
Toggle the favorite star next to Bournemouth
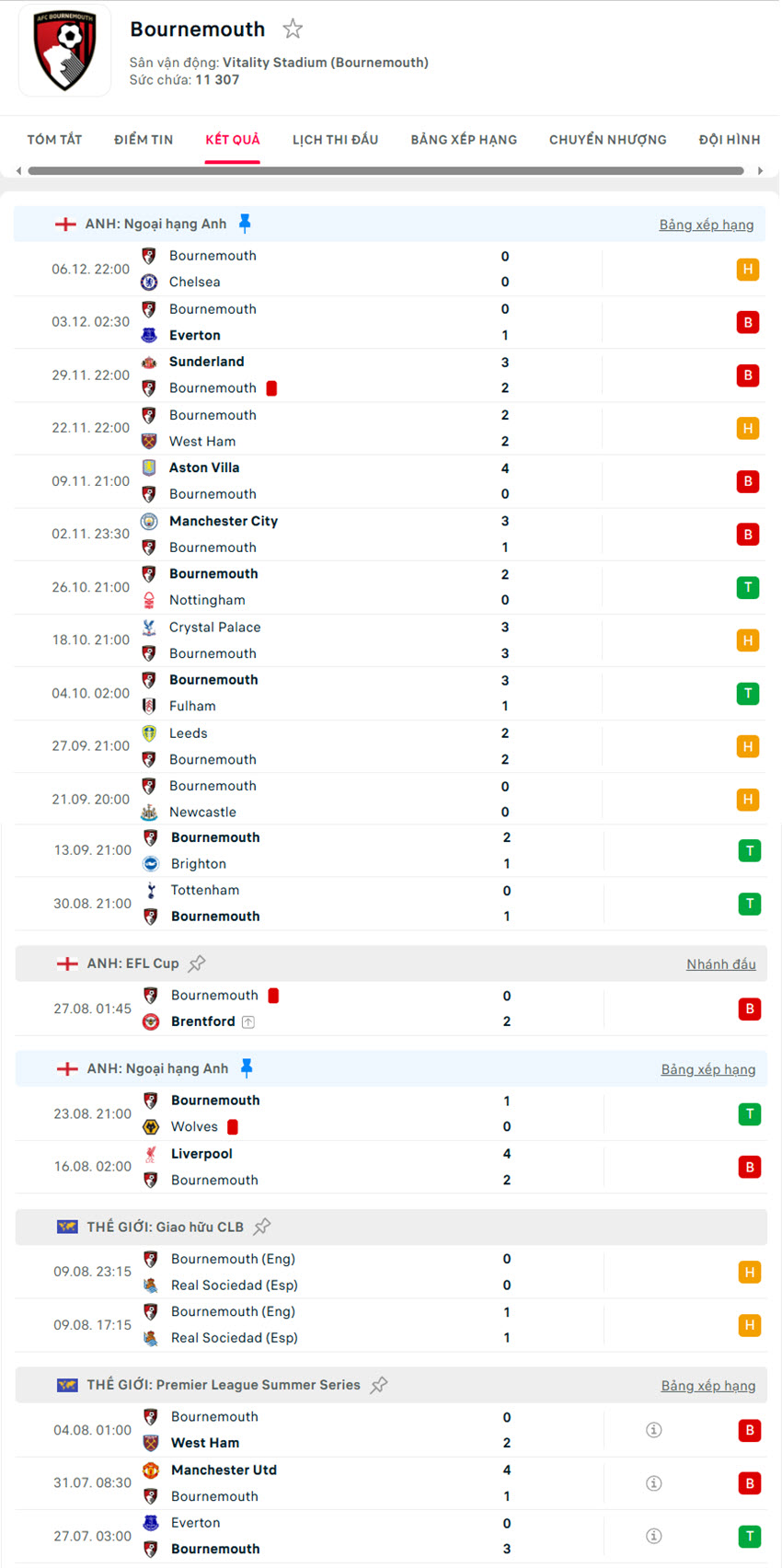click(x=293, y=29)
